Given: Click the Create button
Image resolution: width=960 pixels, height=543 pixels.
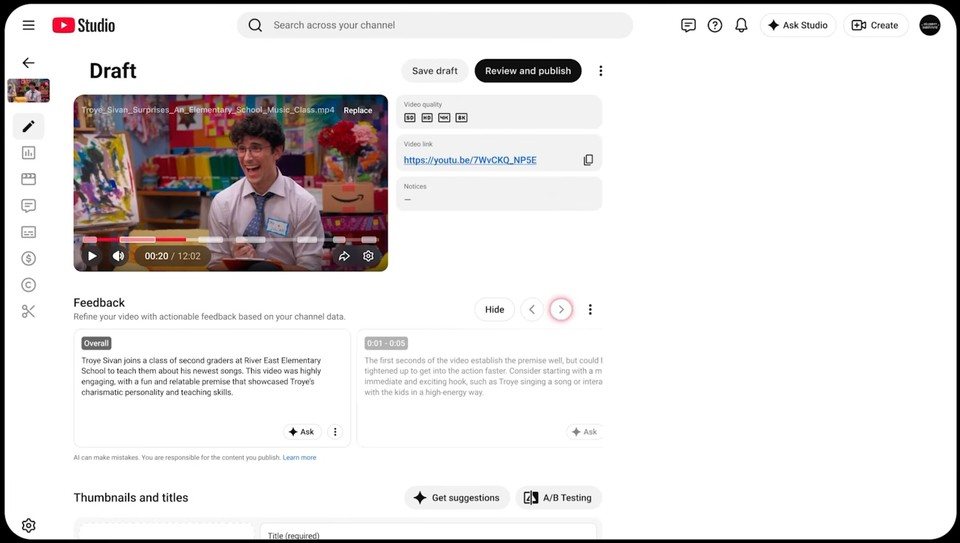Looking at the screenshot, I should coord(876,25).
